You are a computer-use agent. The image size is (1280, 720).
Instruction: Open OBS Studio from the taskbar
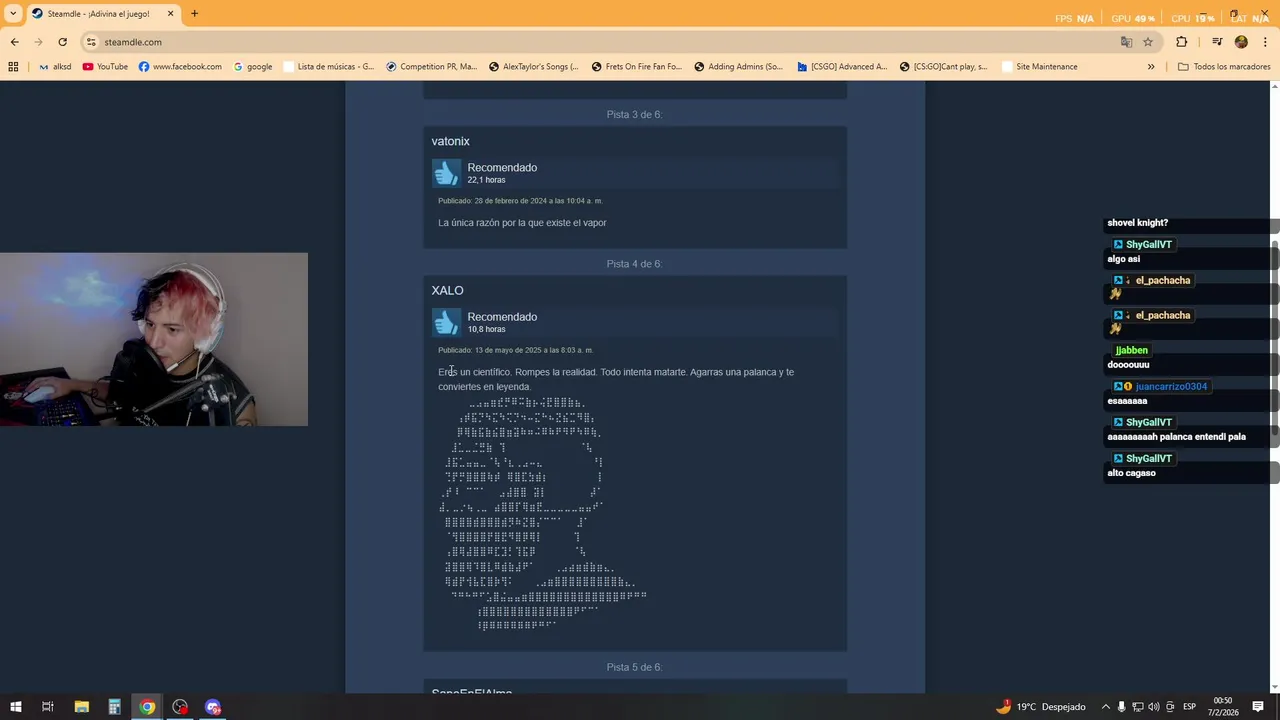180,707
